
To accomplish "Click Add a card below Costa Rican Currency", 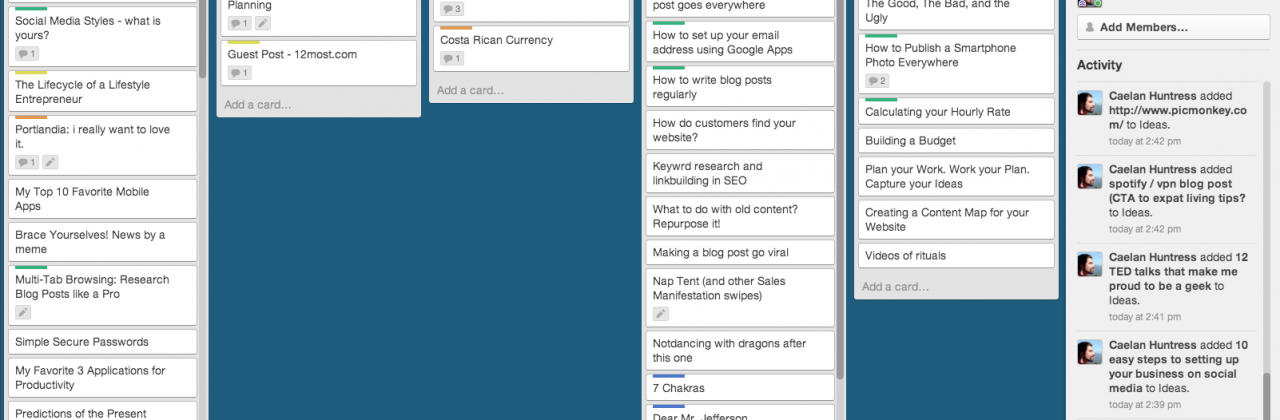I will (470, 90).
